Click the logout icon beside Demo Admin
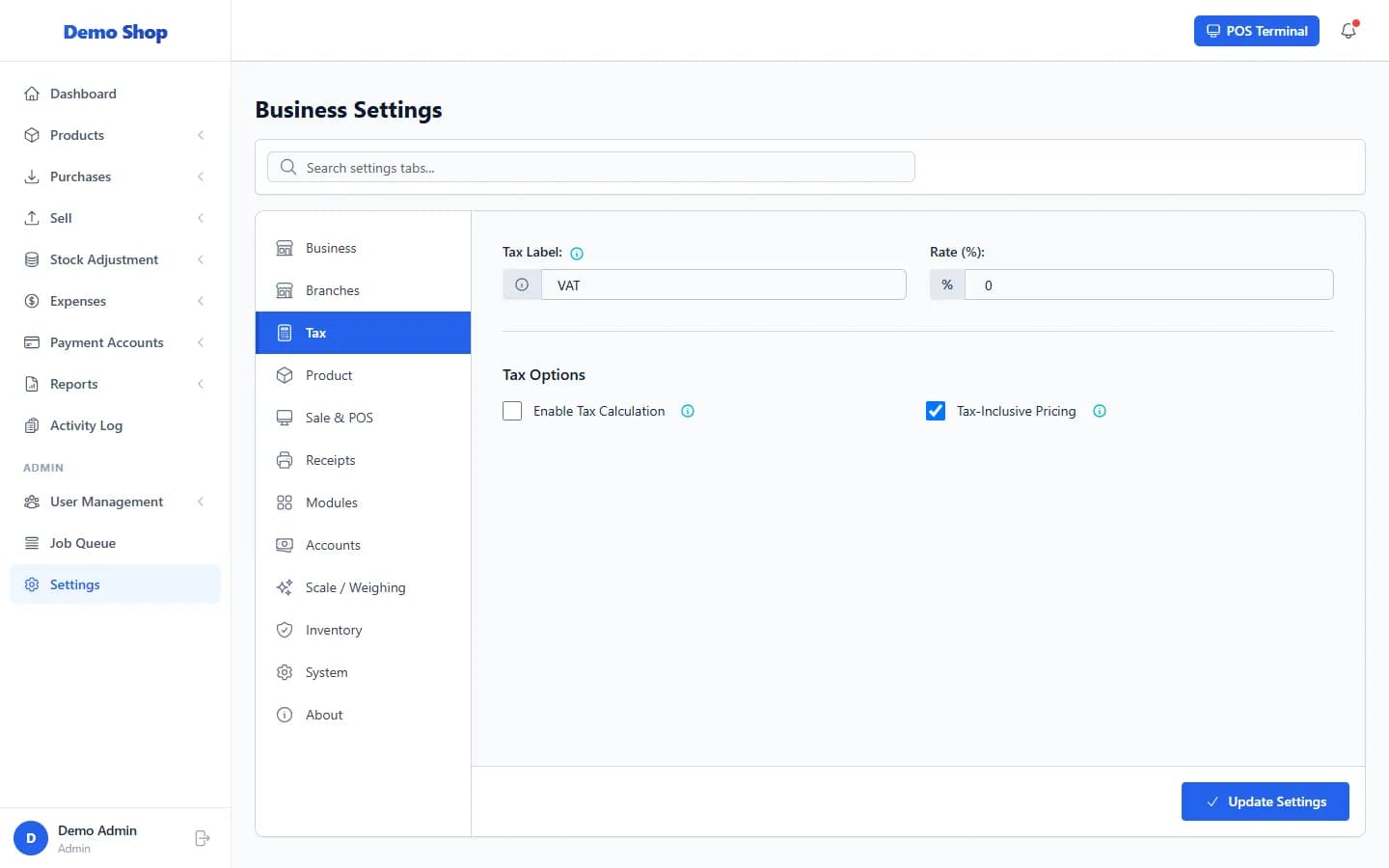The image size is (1389, 868). pos(203,838)
